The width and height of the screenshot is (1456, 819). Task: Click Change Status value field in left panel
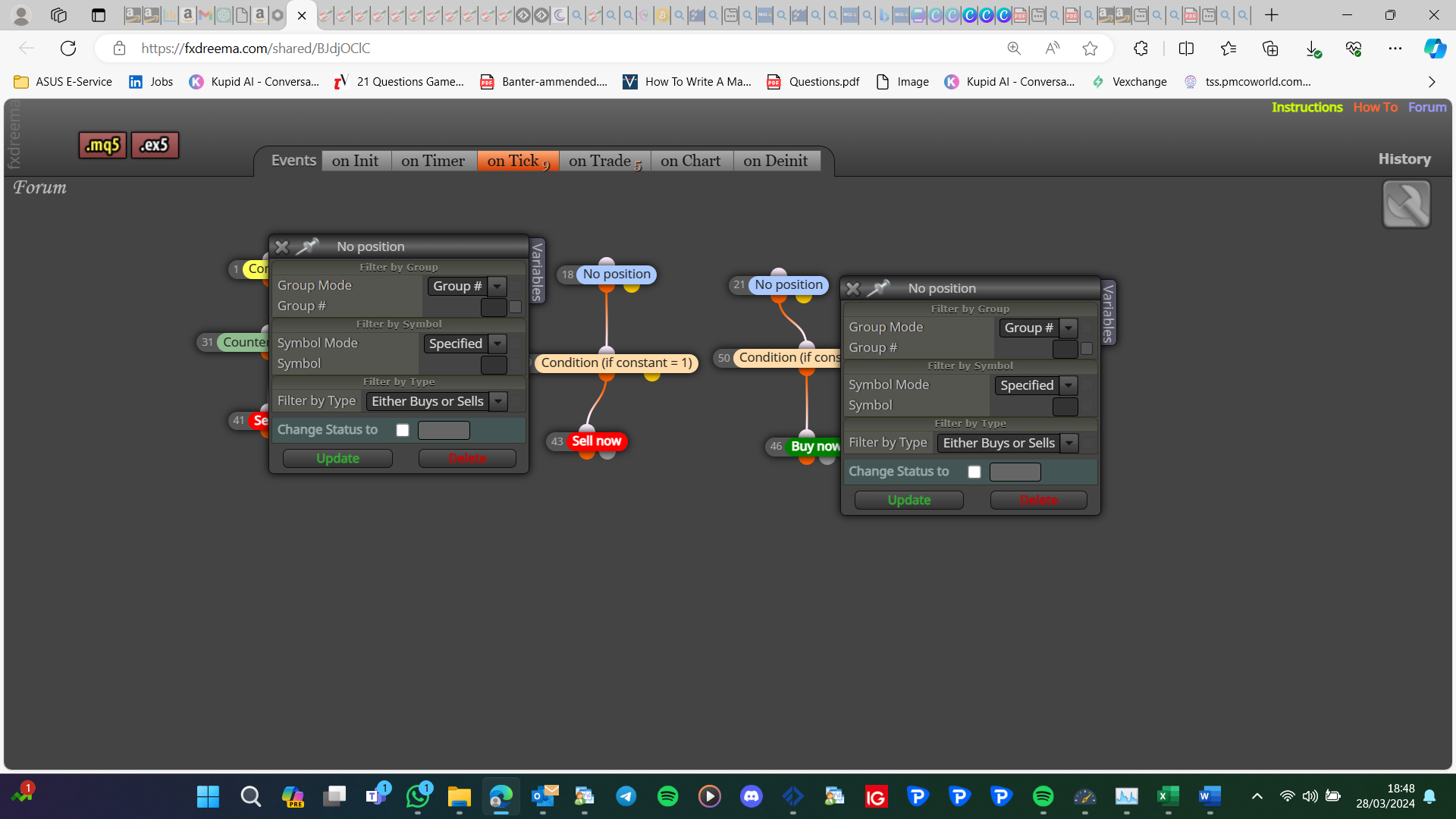point(444,431)
